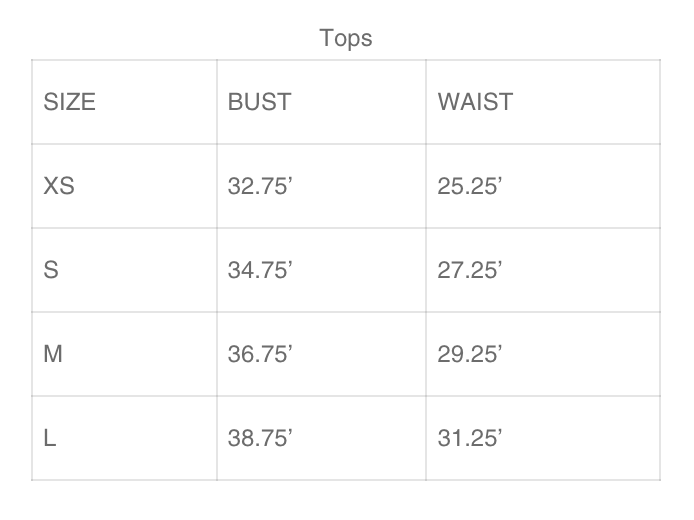This screenshot has height=520, width=694.
Task: Select the SIZE column header
Action: [x=70, y=102]
